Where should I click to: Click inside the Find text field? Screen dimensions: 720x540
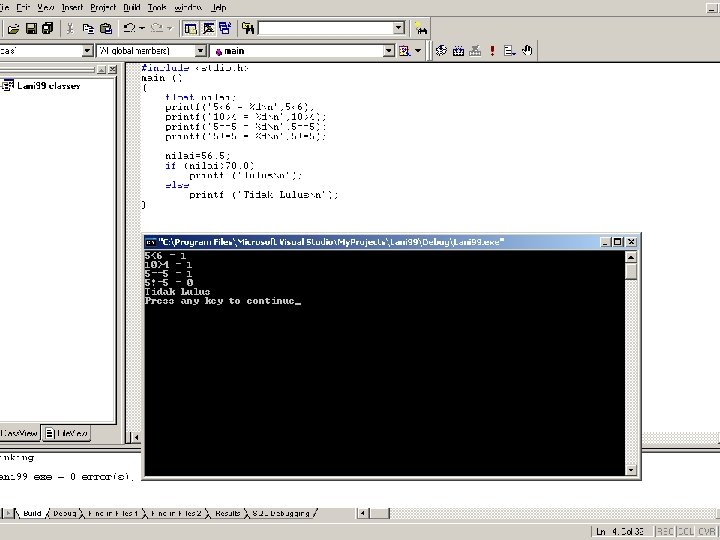coord(326,28)
